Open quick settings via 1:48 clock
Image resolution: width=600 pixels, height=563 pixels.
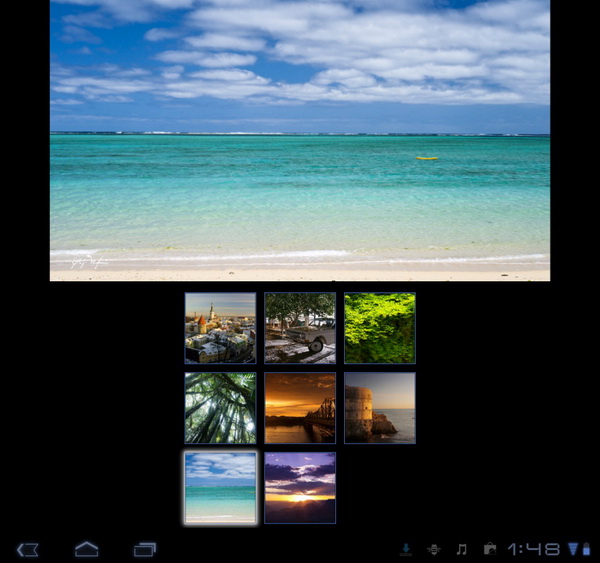(x=533, y=549)
